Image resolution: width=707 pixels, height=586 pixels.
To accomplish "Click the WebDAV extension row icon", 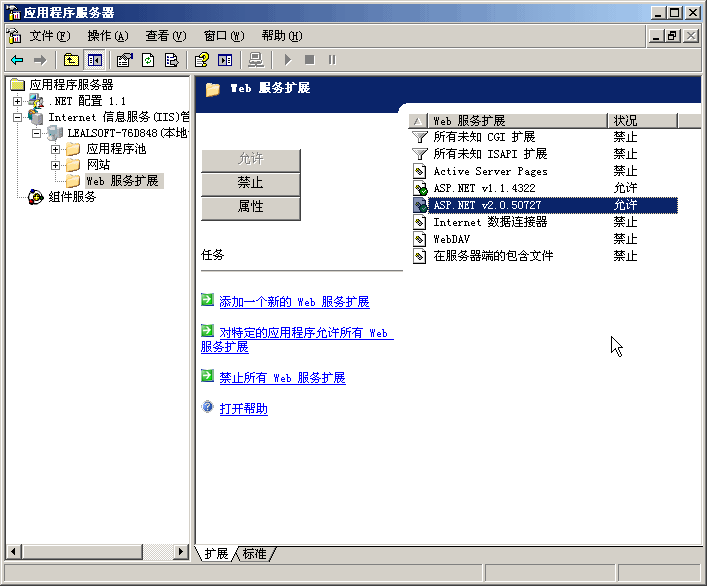I will pyautogui.click(x=419, y=239).
